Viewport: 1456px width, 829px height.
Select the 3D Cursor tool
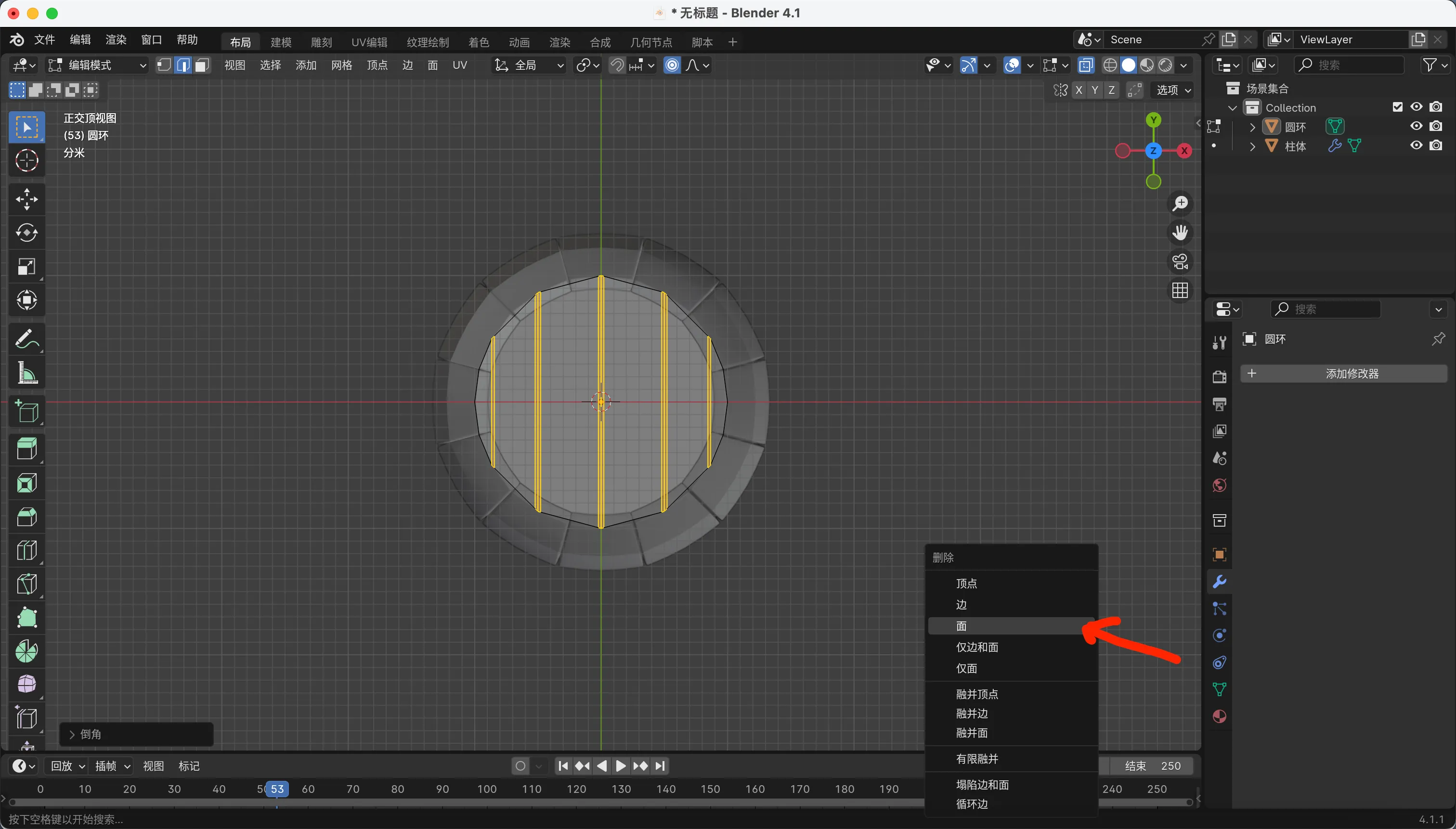[26, 161]
